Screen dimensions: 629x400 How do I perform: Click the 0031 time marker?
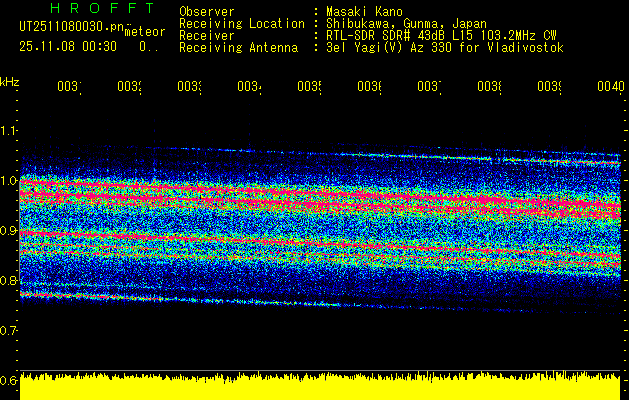[69, 86]
